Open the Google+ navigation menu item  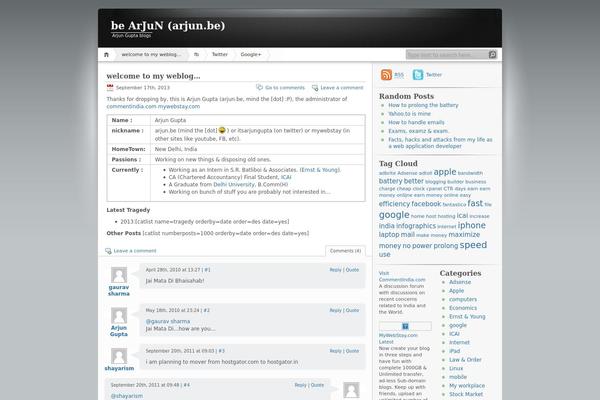click(x=251, y=54)
